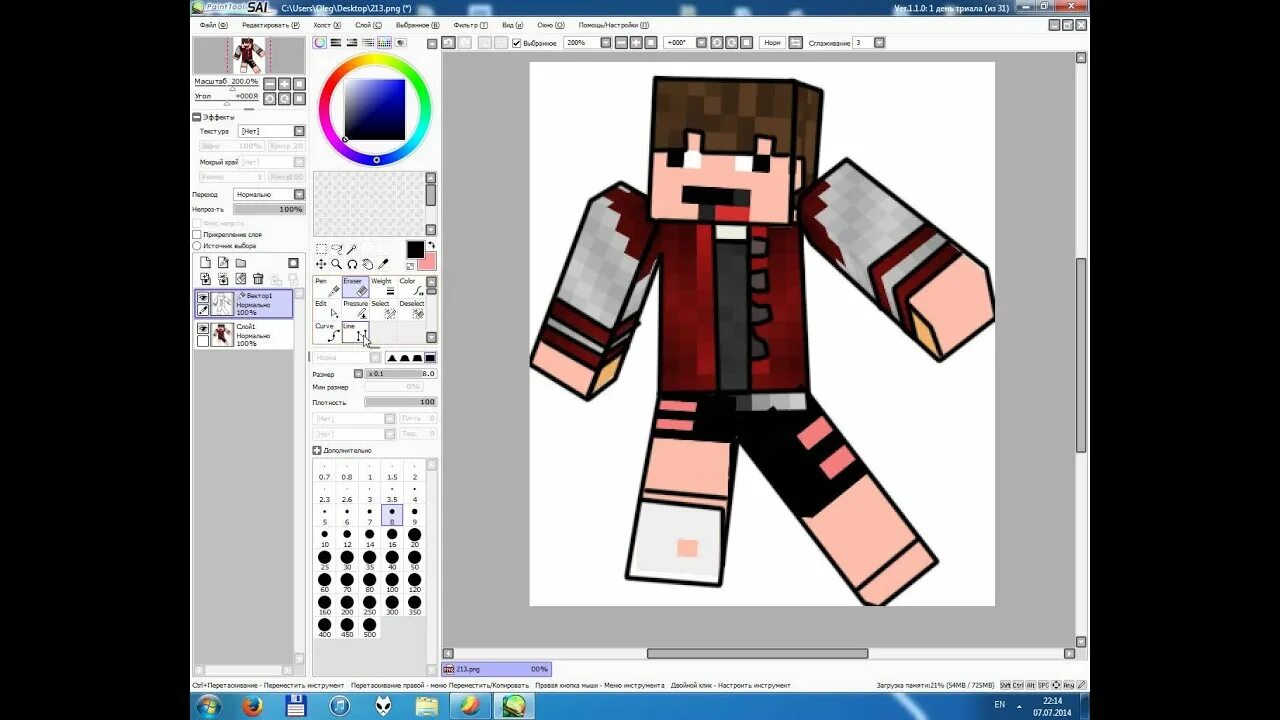Choose the vector Select tool
The width and height of the screenshot is (1280, 720).
point(383,310)
